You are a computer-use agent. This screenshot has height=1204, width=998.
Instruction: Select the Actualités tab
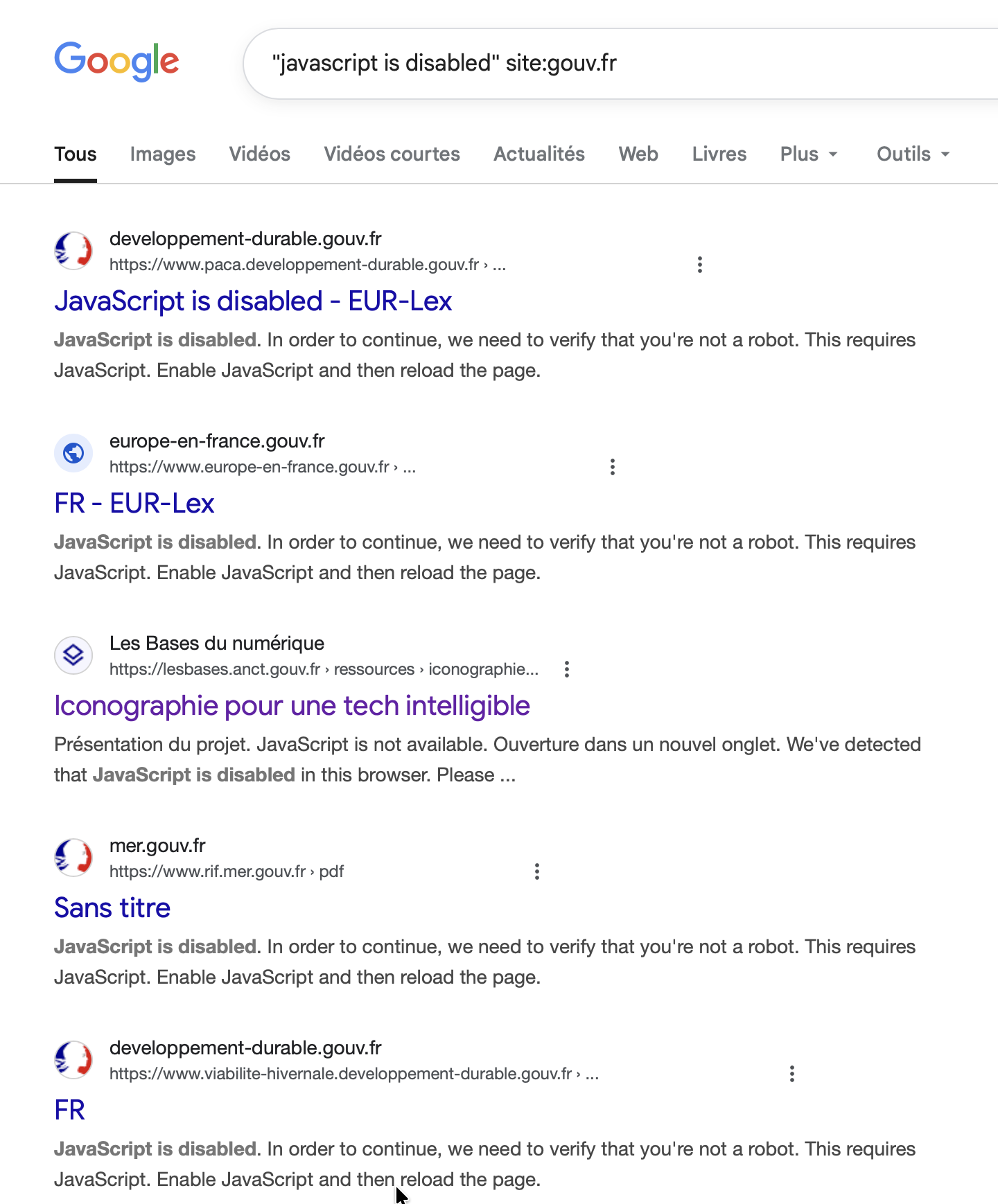[x=539, y=154]
